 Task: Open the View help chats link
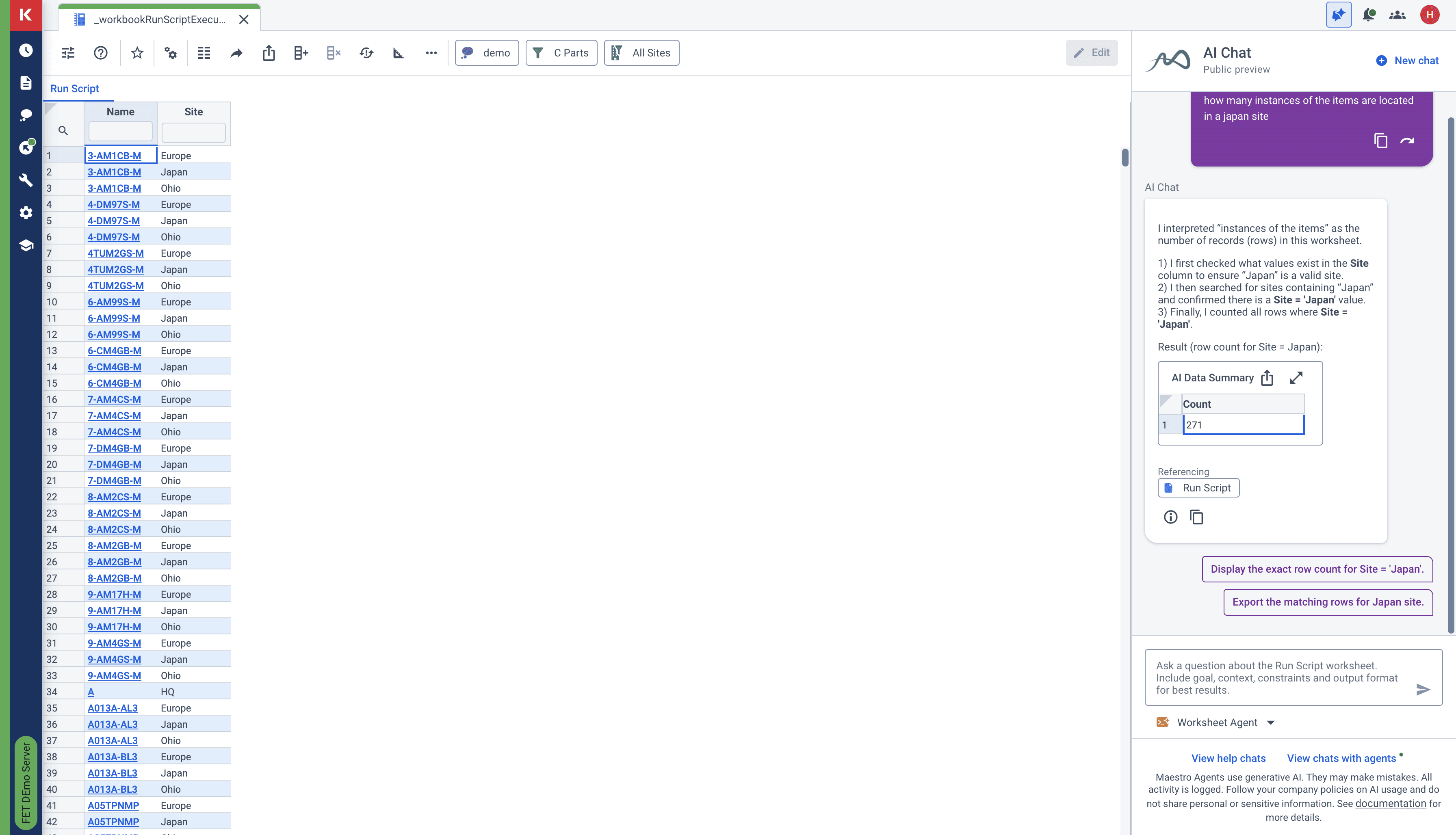point(1228,758)
